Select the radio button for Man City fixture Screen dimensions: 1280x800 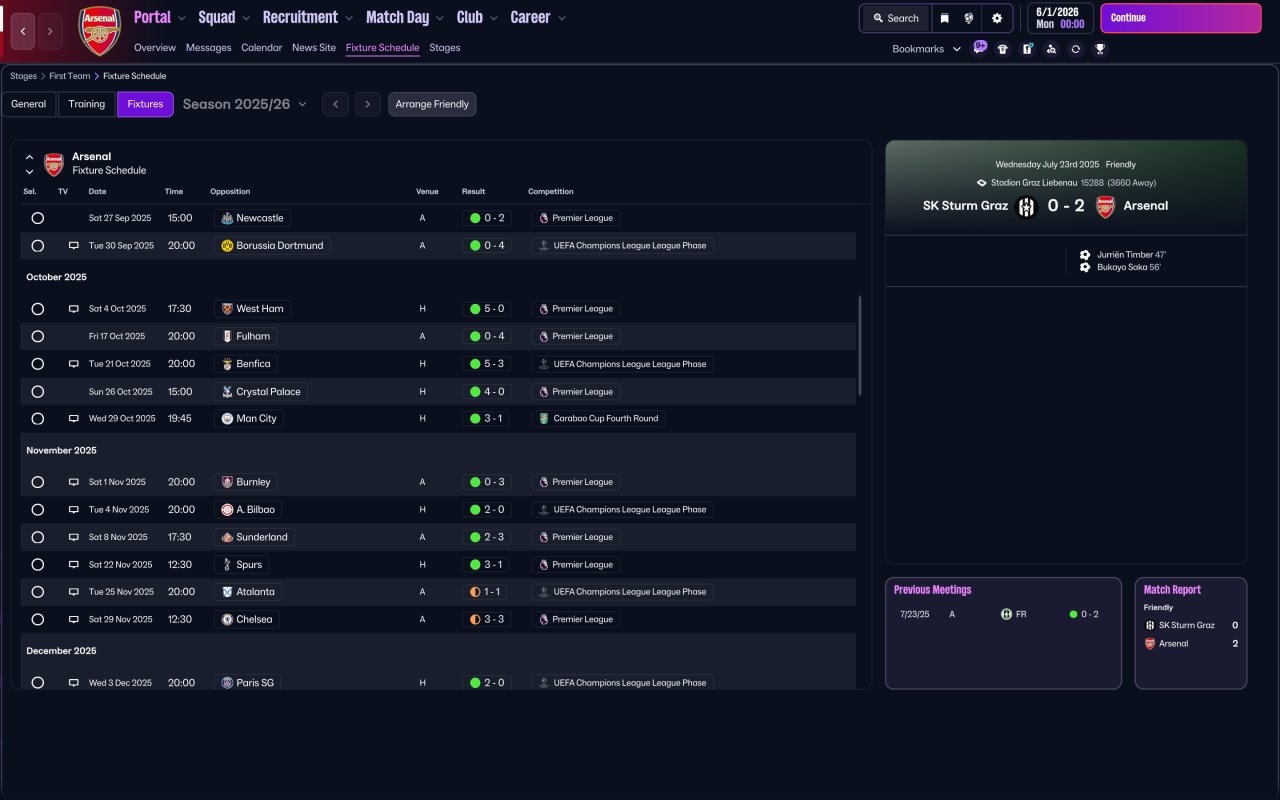[x=37, y=419]
